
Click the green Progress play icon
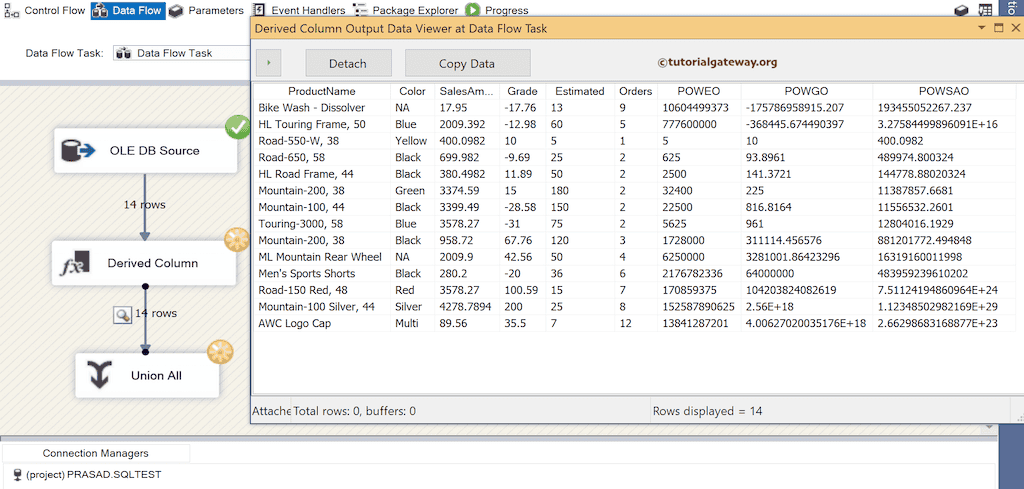point(473,10)
